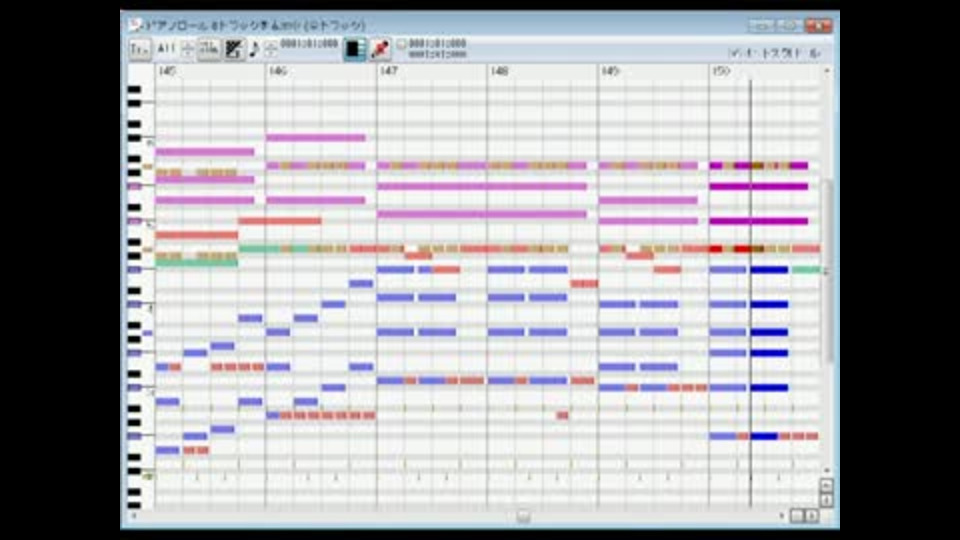The width and height of the screenshot is (960, 540).
Task: Jump to measure 145 in ruler
Action: (x=167, y=71)
